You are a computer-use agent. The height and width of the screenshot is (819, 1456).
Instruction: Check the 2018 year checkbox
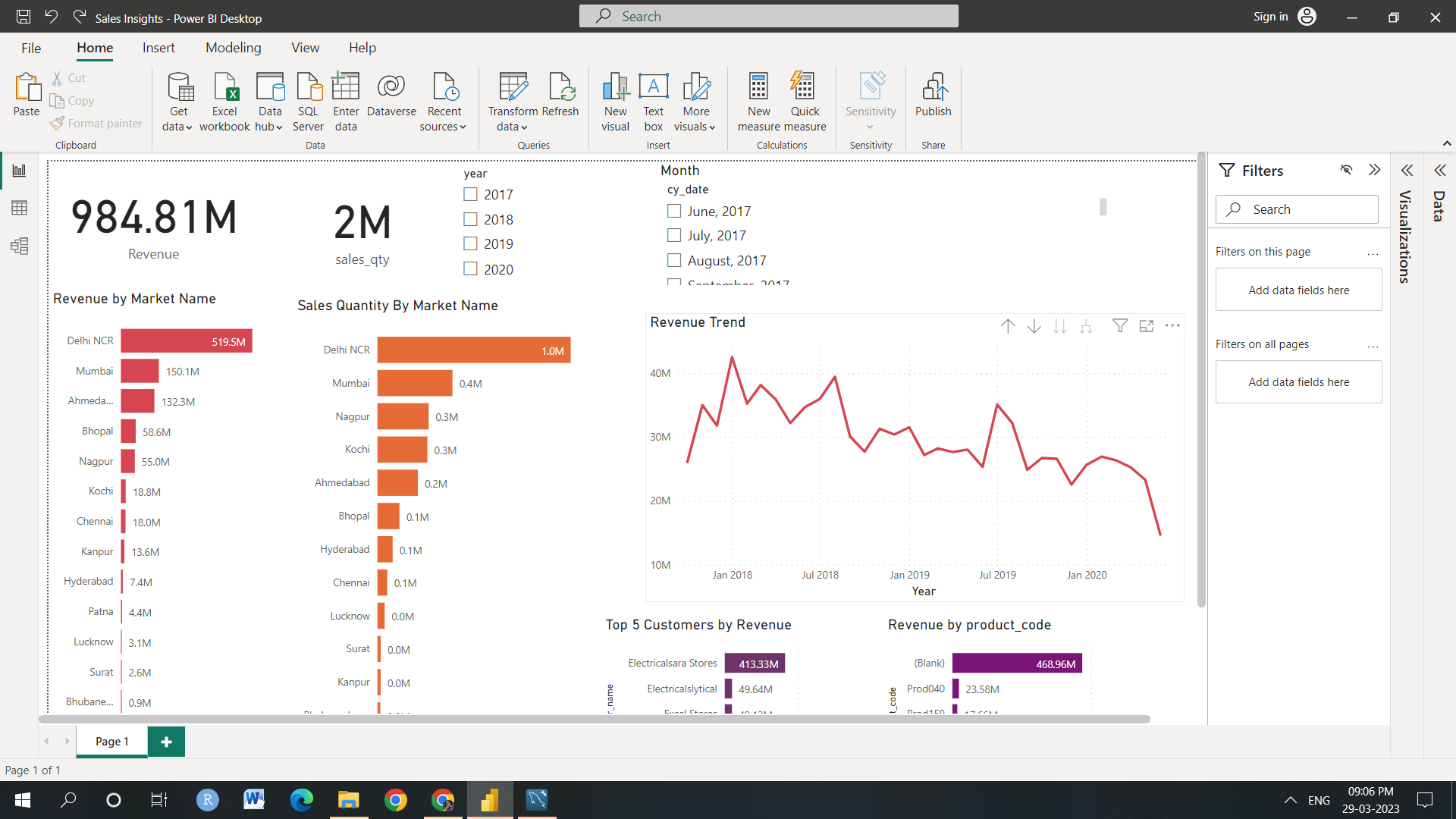(x=470, y=219)
